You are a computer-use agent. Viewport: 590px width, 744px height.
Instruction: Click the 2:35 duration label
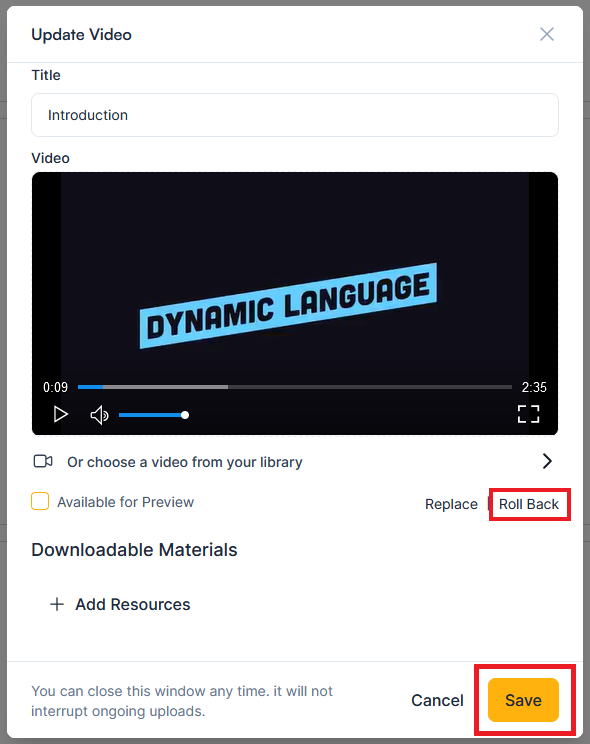pyautogui.click(x=534, y=387)
